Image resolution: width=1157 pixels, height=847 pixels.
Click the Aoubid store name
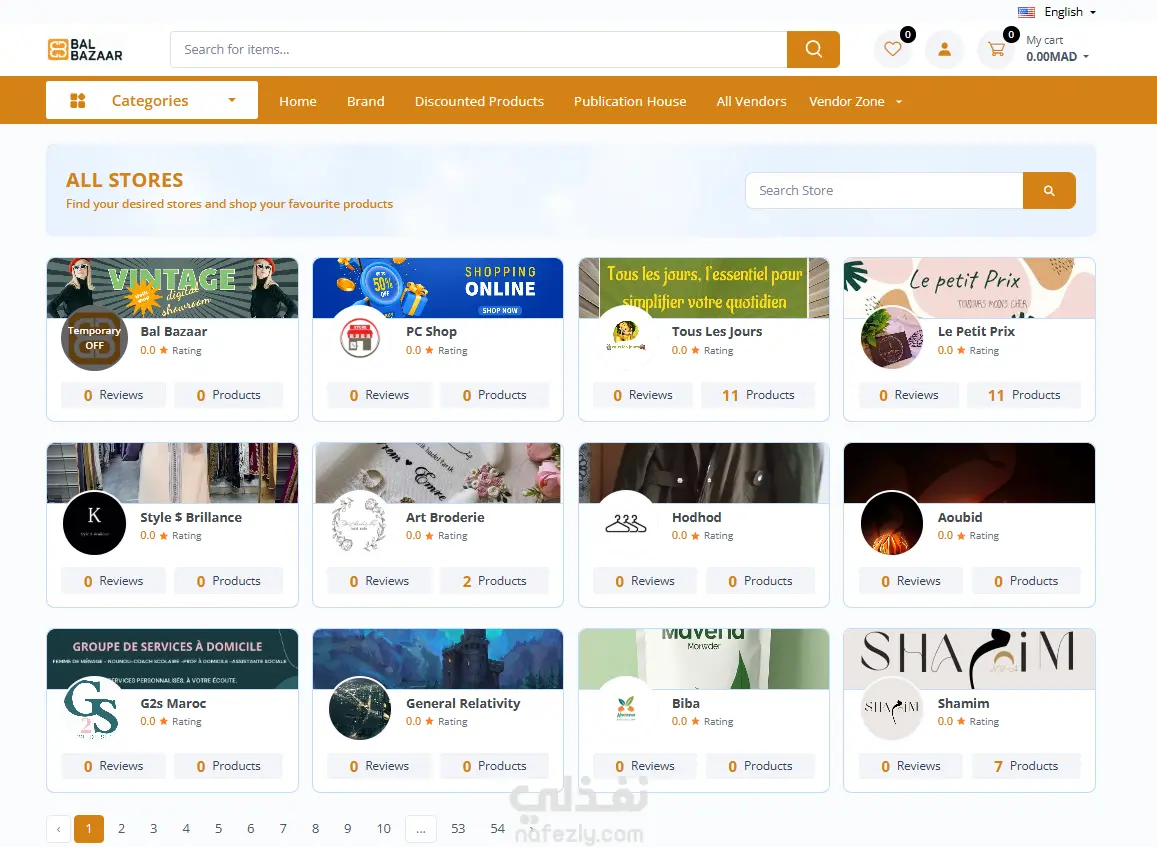click(959, 517)
